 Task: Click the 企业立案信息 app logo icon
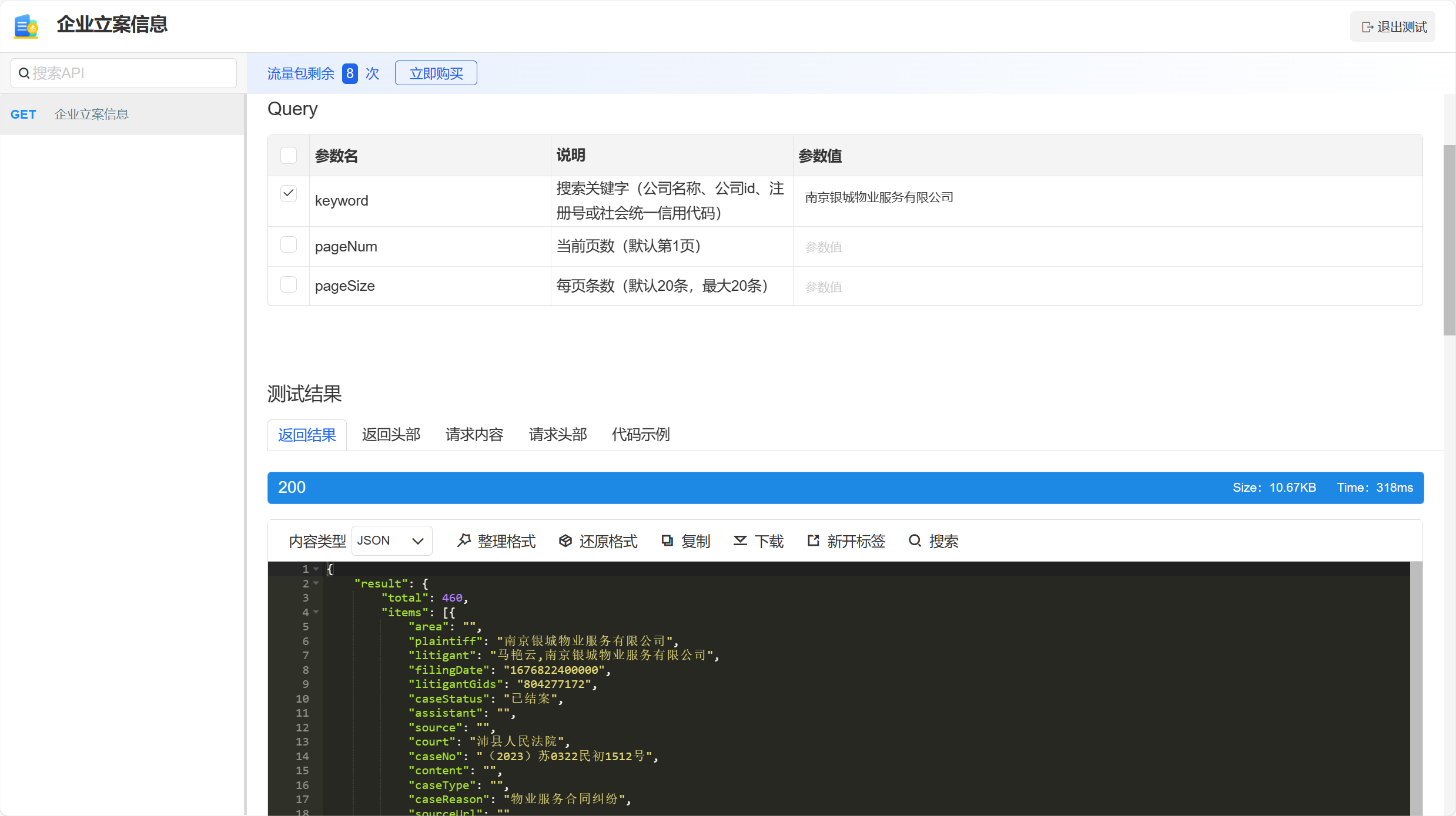[26, 26]
